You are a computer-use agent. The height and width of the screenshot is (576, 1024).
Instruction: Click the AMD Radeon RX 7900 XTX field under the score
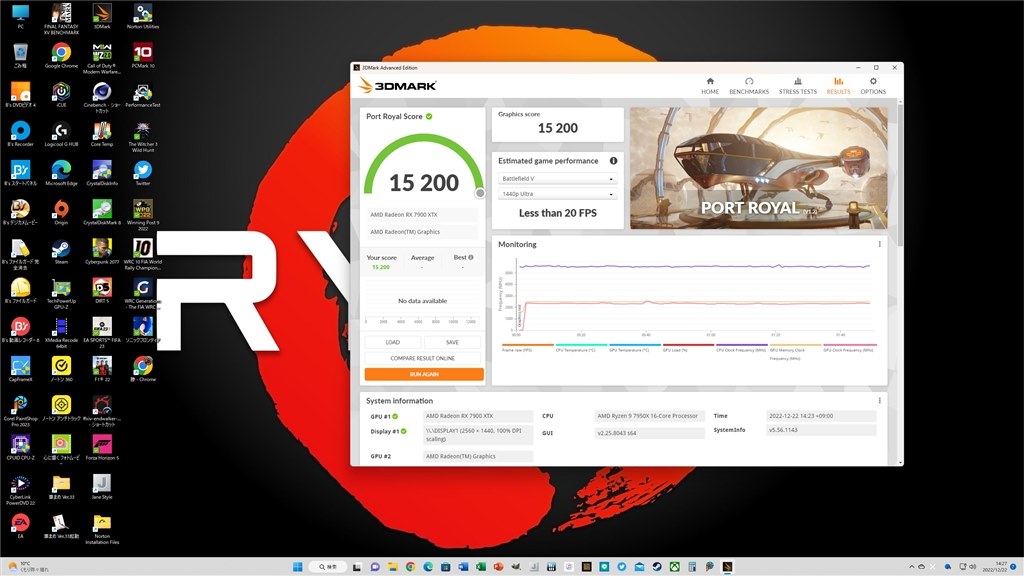[x=422, y=215]
